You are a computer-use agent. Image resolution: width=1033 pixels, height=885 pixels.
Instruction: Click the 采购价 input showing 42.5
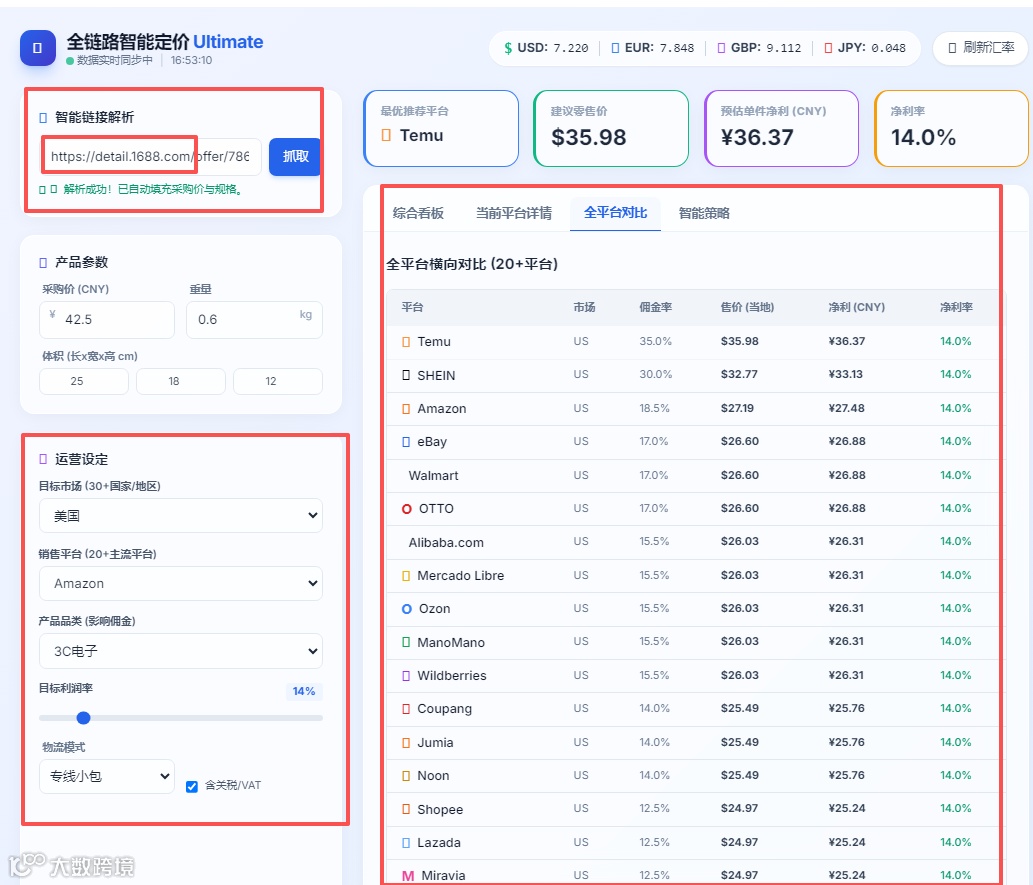click(107, 320)
